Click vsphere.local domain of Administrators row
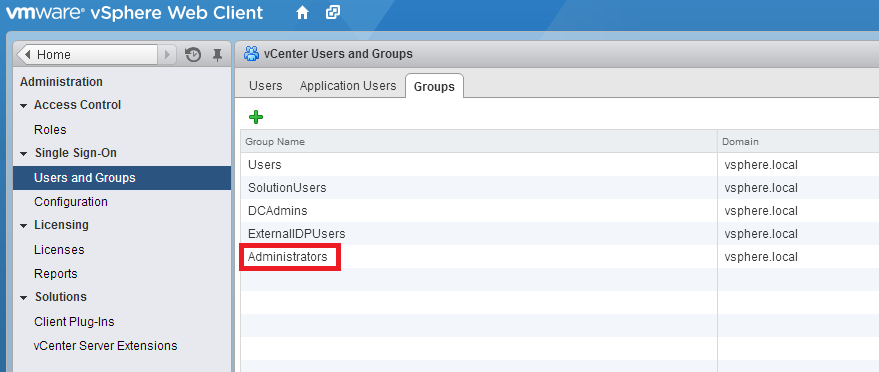This screenshot has height=372, width=879. (x=761, y=257)
